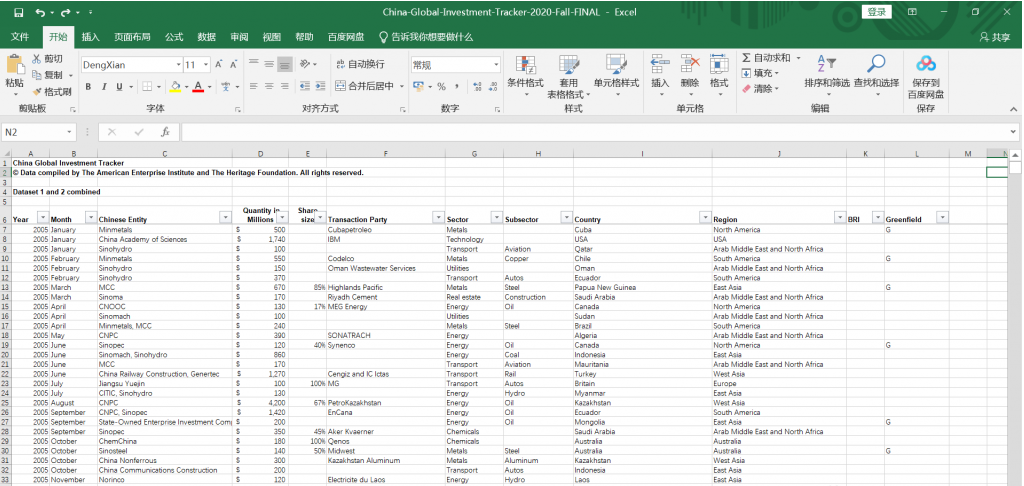Screen dimensions: 1024x486
Task: Click the Format cells (格式) icon
Action: tap(719, 64)
